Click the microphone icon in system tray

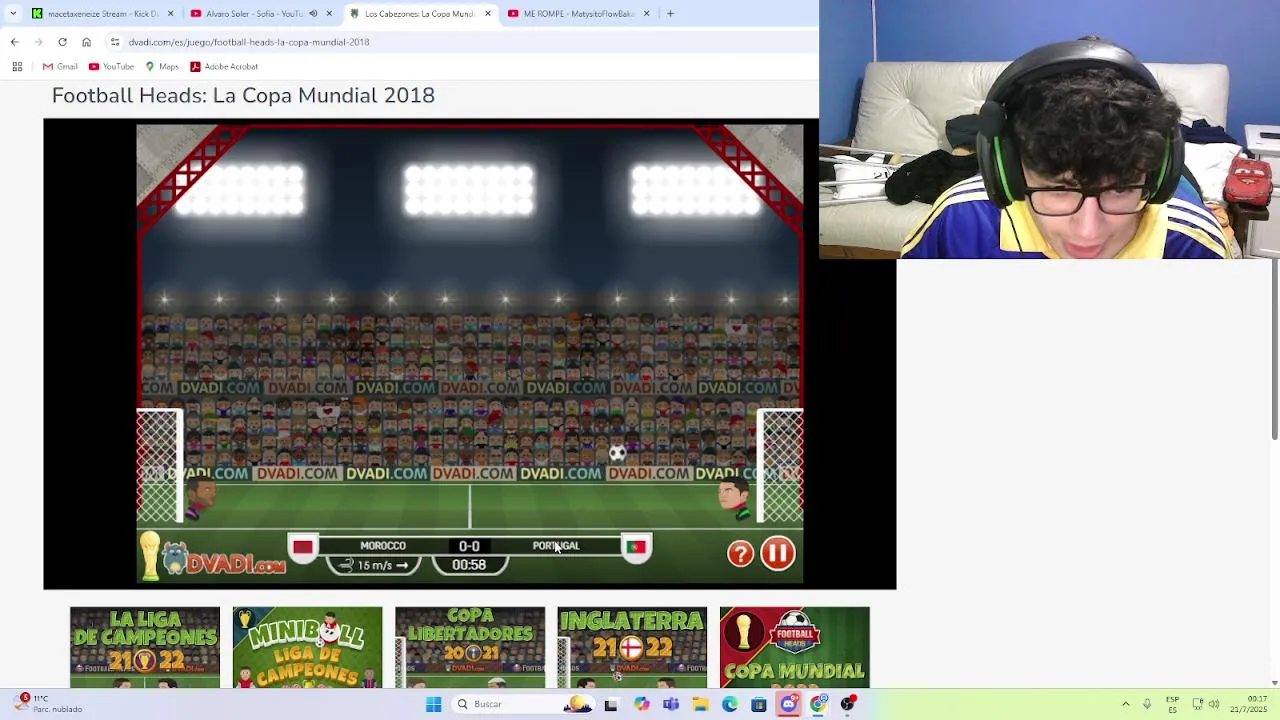1147,704
